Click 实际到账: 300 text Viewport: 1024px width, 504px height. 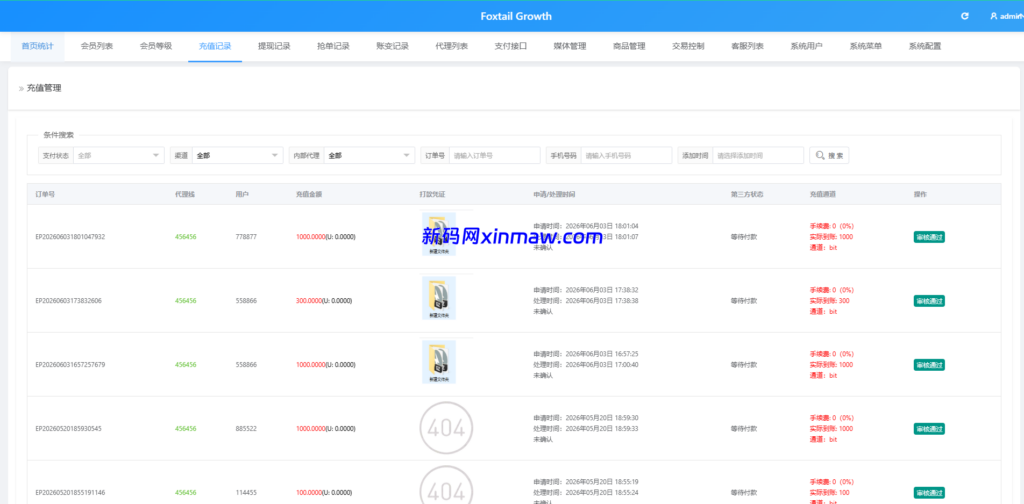tap(829, 301)
